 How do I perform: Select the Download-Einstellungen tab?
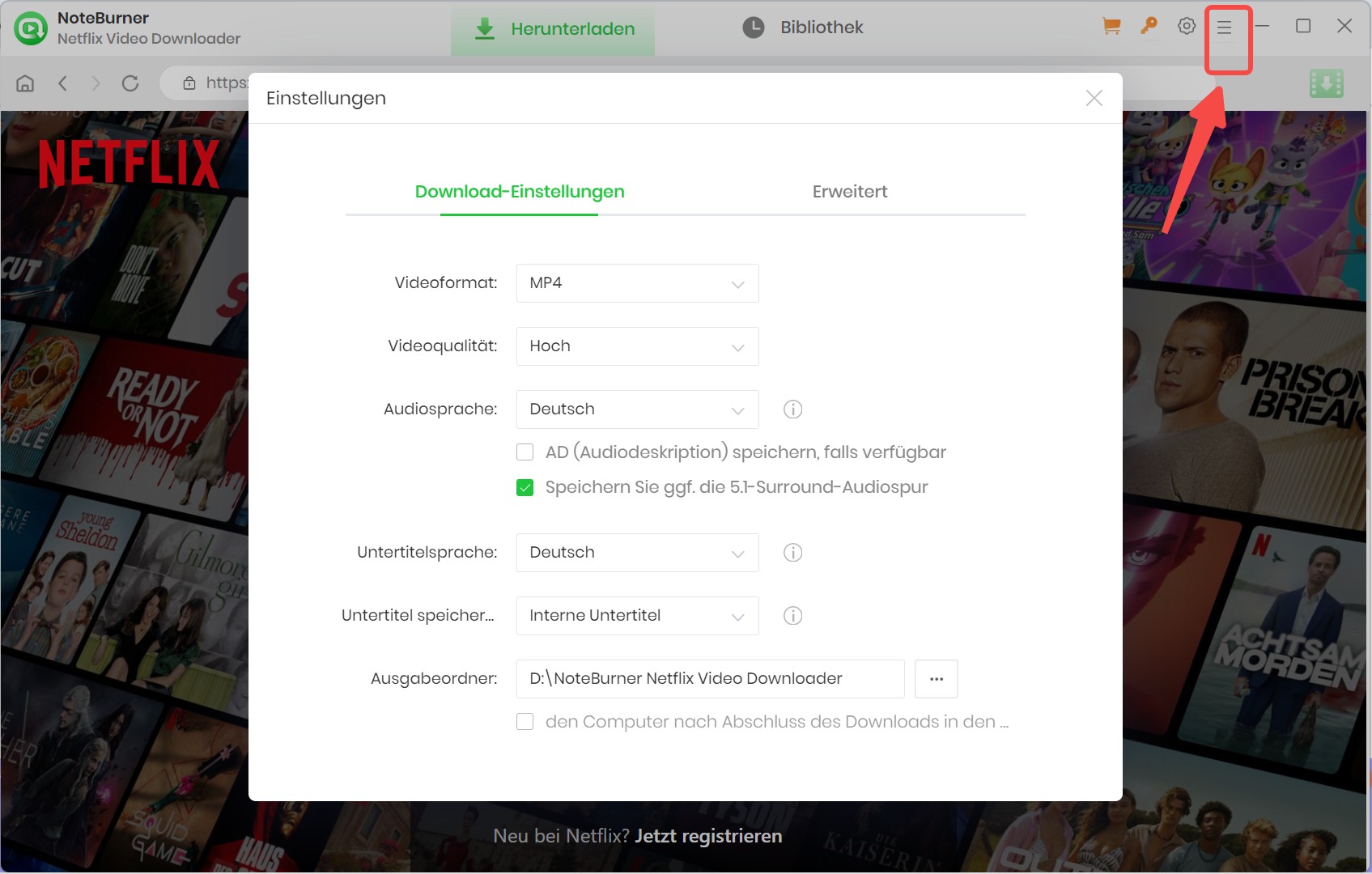(520, 192)
